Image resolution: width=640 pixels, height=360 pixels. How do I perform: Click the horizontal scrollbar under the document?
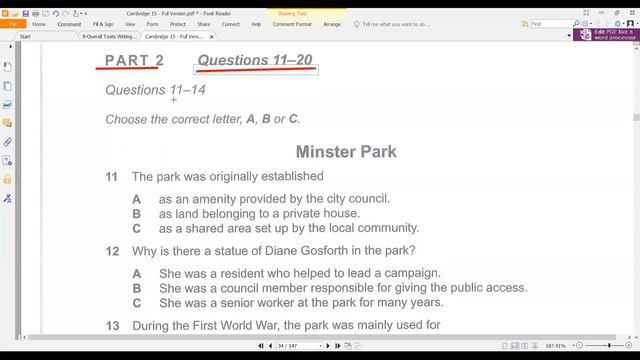coord(322,337)
